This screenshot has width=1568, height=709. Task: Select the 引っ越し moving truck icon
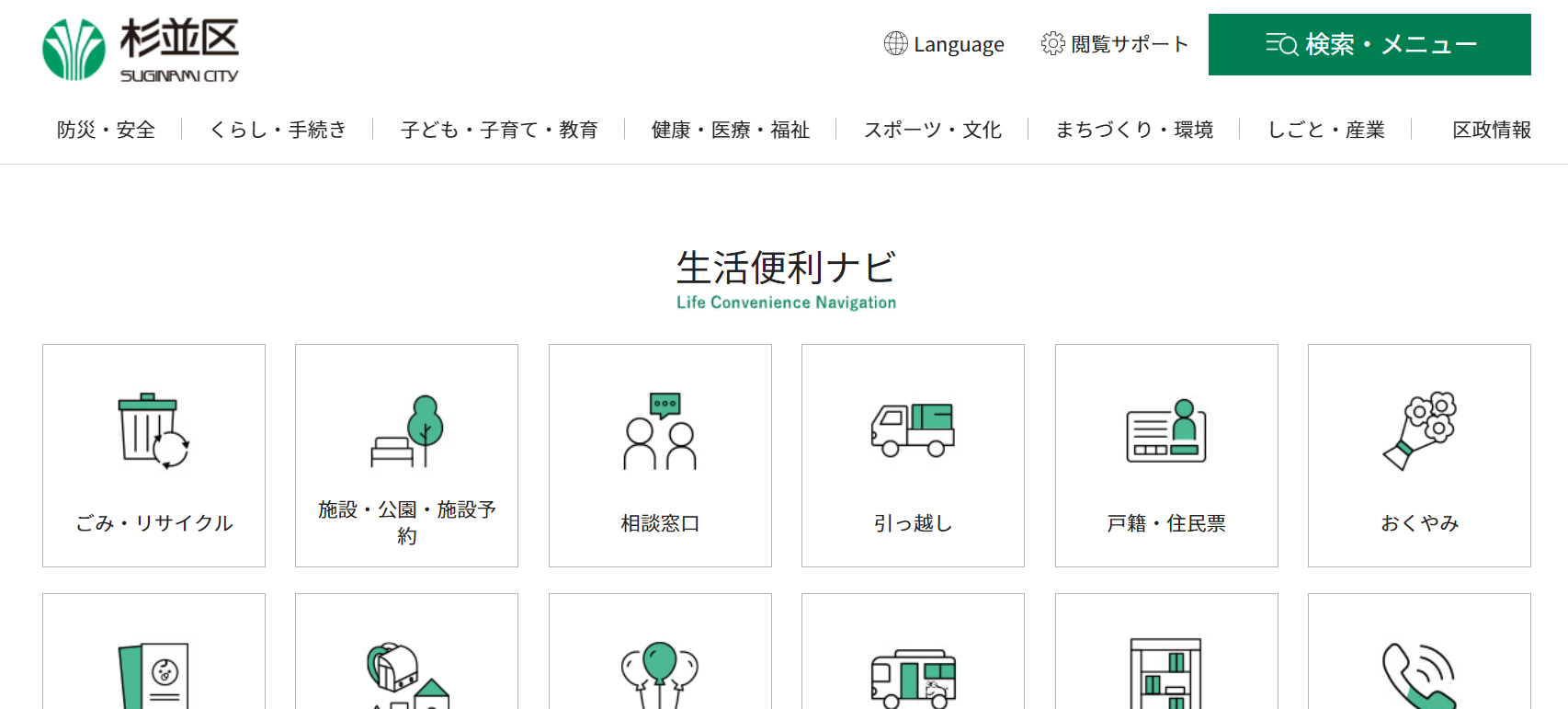(x=913, y=429)
